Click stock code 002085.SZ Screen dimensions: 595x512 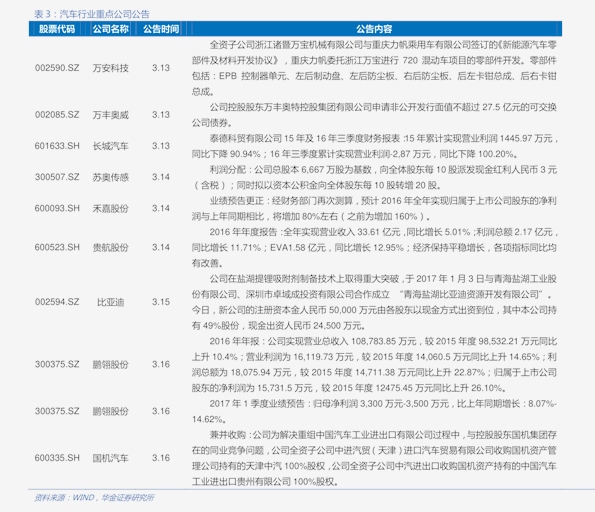pos(57,115)
